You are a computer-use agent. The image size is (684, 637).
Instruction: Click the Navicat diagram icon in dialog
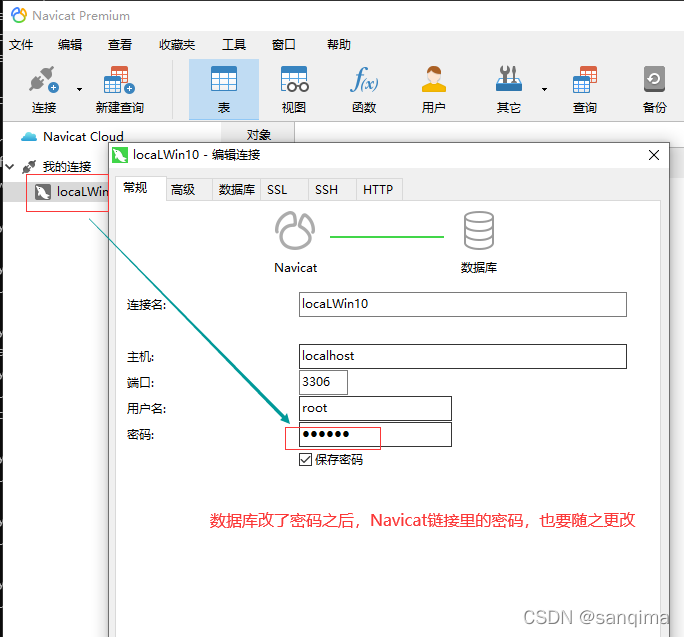[295, 230]
